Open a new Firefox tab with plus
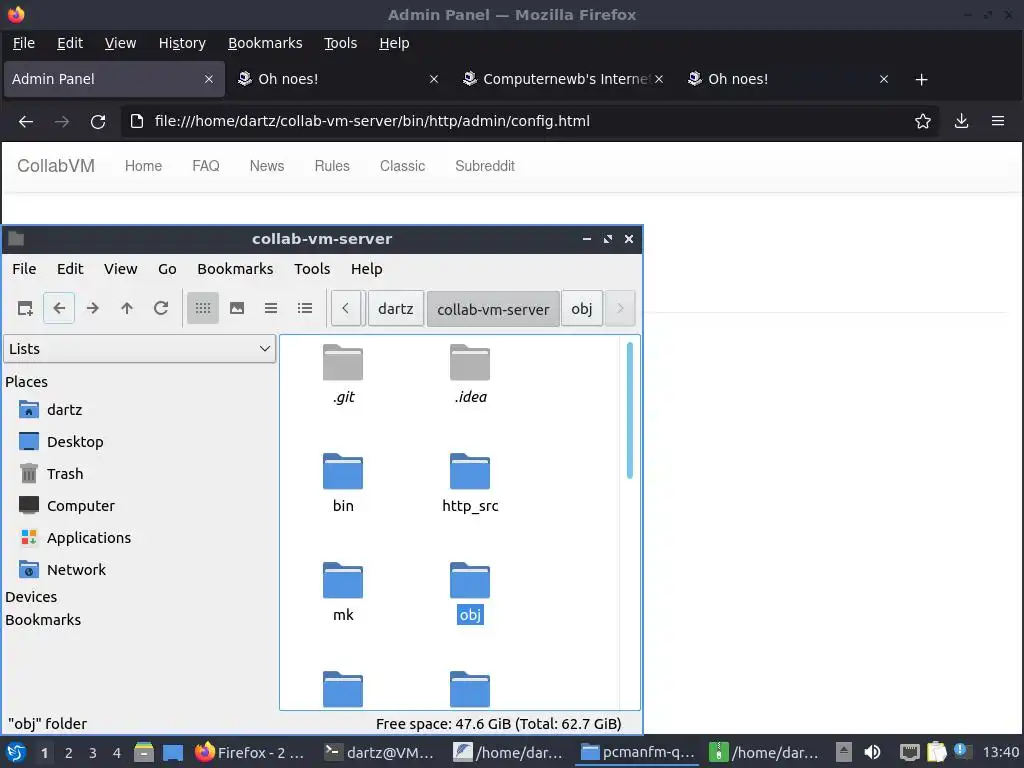Image resolution: width=1024 pixels, height=768 pixels. click(x=921, y=79)
